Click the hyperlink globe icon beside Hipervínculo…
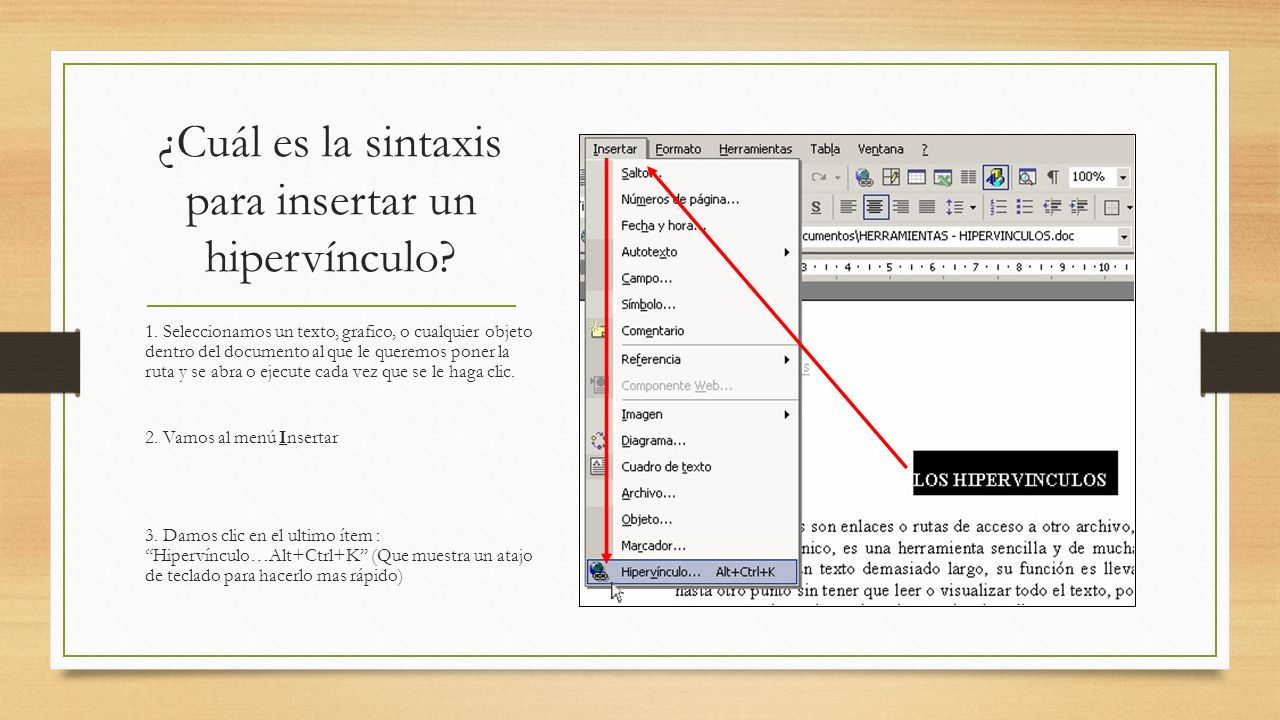The width and height of the screenshot is (1280, 720). (599, 572)
